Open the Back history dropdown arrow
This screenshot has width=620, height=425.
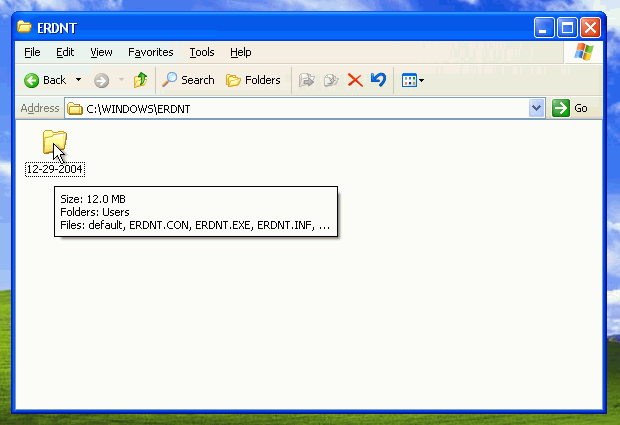[x=79, y=80]
